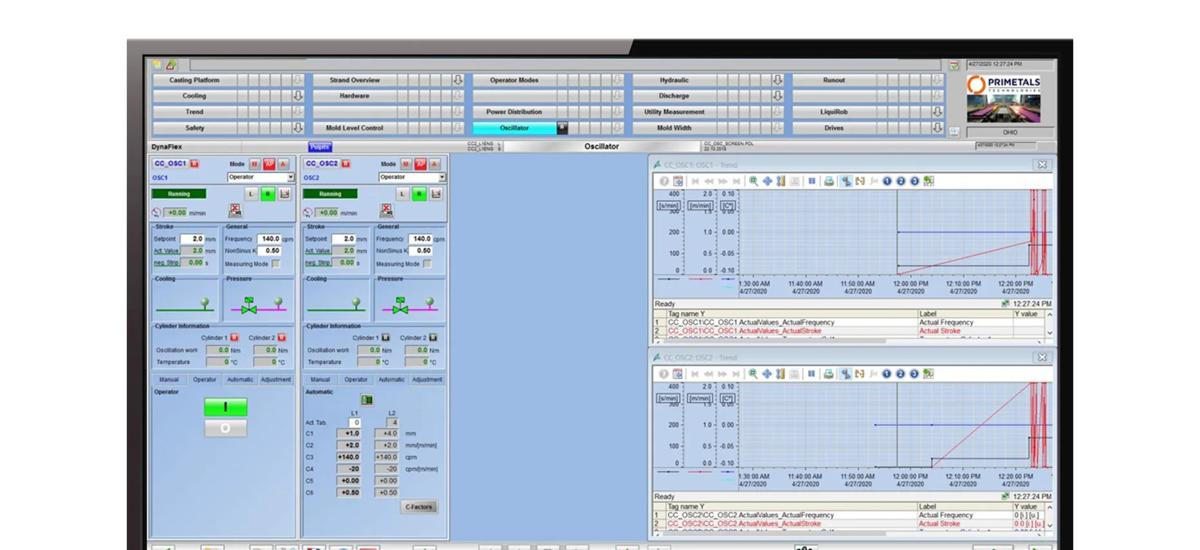Expand Drives menu down arrow
Image resolution: width=1200 pixels, height=550 pixels.
click(937, 128)
